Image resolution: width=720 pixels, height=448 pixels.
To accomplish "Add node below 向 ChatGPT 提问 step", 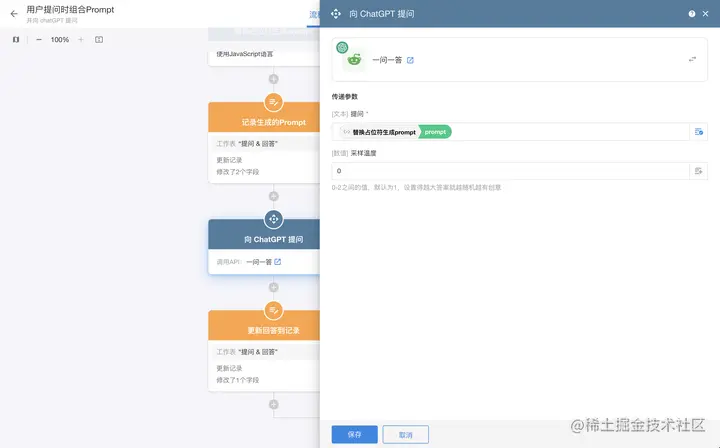I will point(274,287).
